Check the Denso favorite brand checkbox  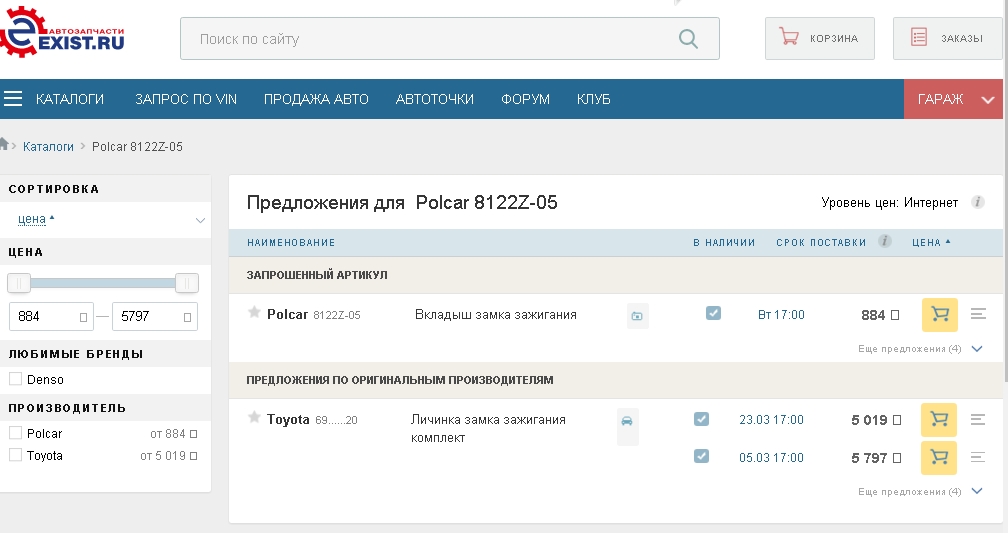click(x=15, y=380)
